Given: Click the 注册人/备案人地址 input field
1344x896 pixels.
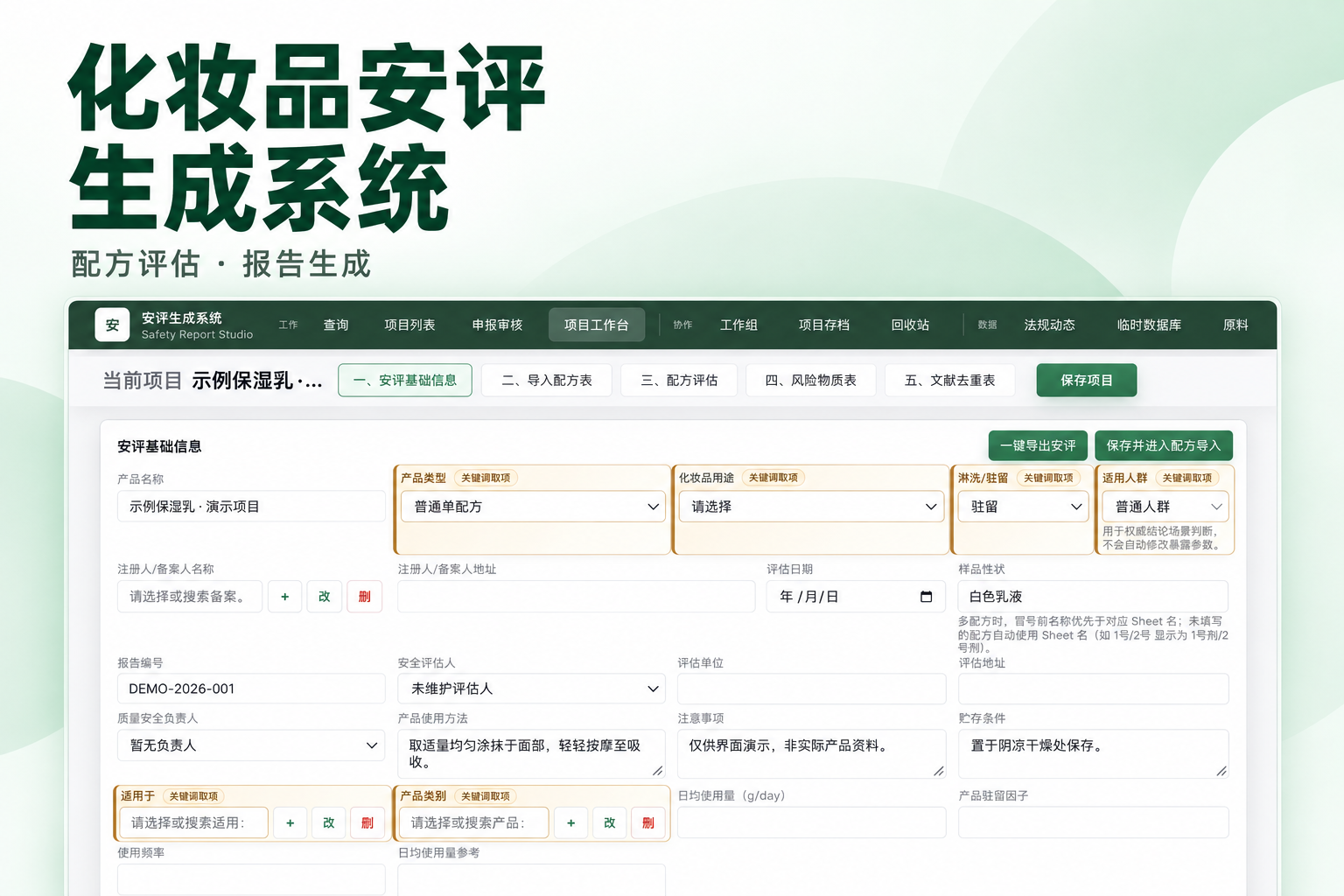Looking at the screenshot, I should [577, 597].
